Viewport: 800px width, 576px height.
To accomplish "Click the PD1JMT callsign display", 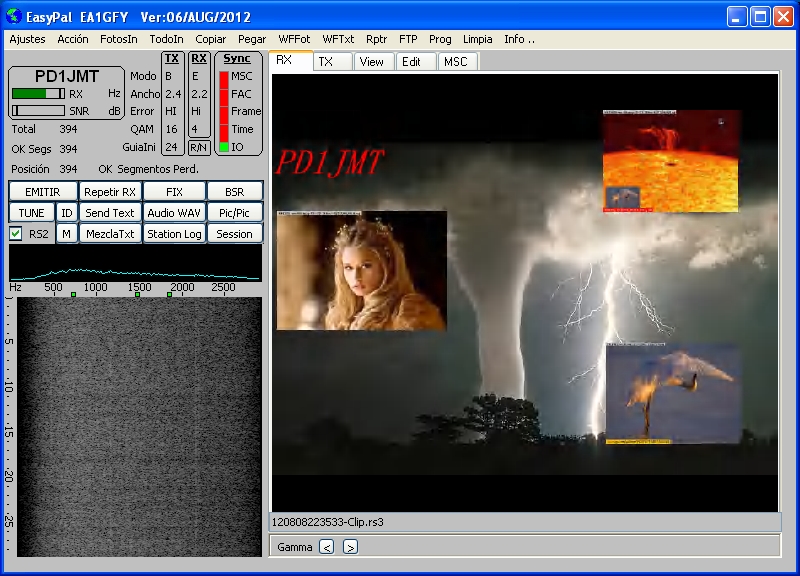I will 67,77.
